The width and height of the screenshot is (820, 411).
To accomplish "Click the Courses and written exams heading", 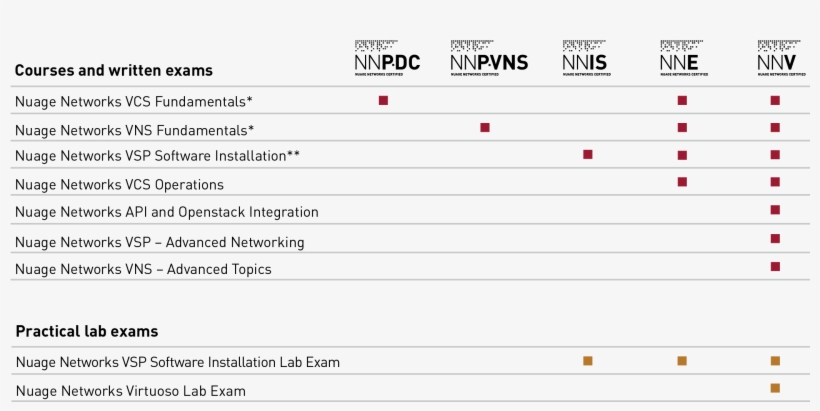I will click(113, 71).
